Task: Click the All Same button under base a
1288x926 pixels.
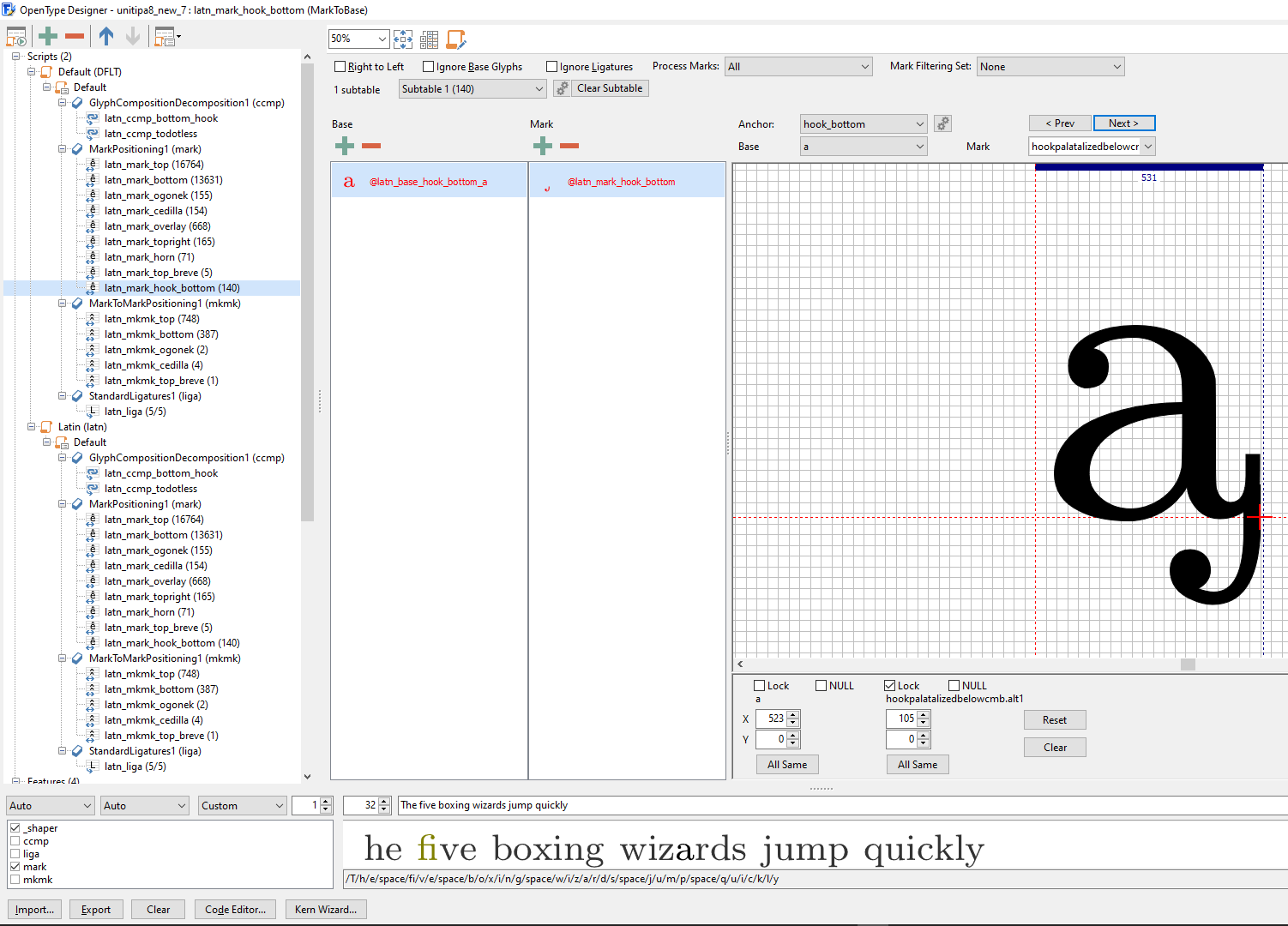Action: coord(787,765)
